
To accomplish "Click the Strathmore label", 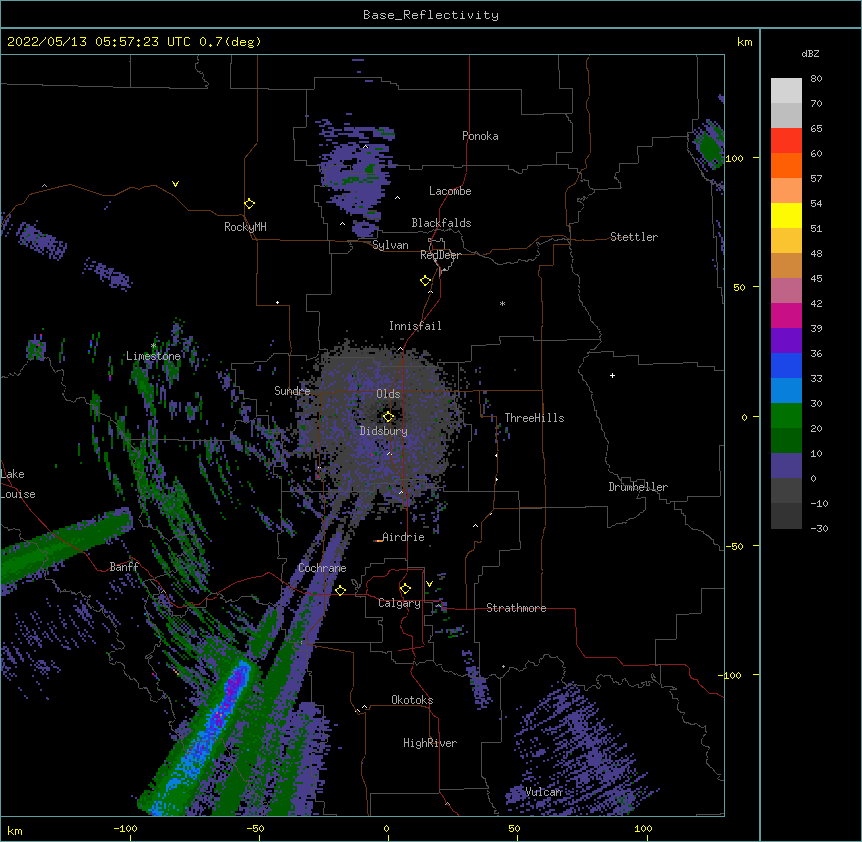I will tap(516, 608).
